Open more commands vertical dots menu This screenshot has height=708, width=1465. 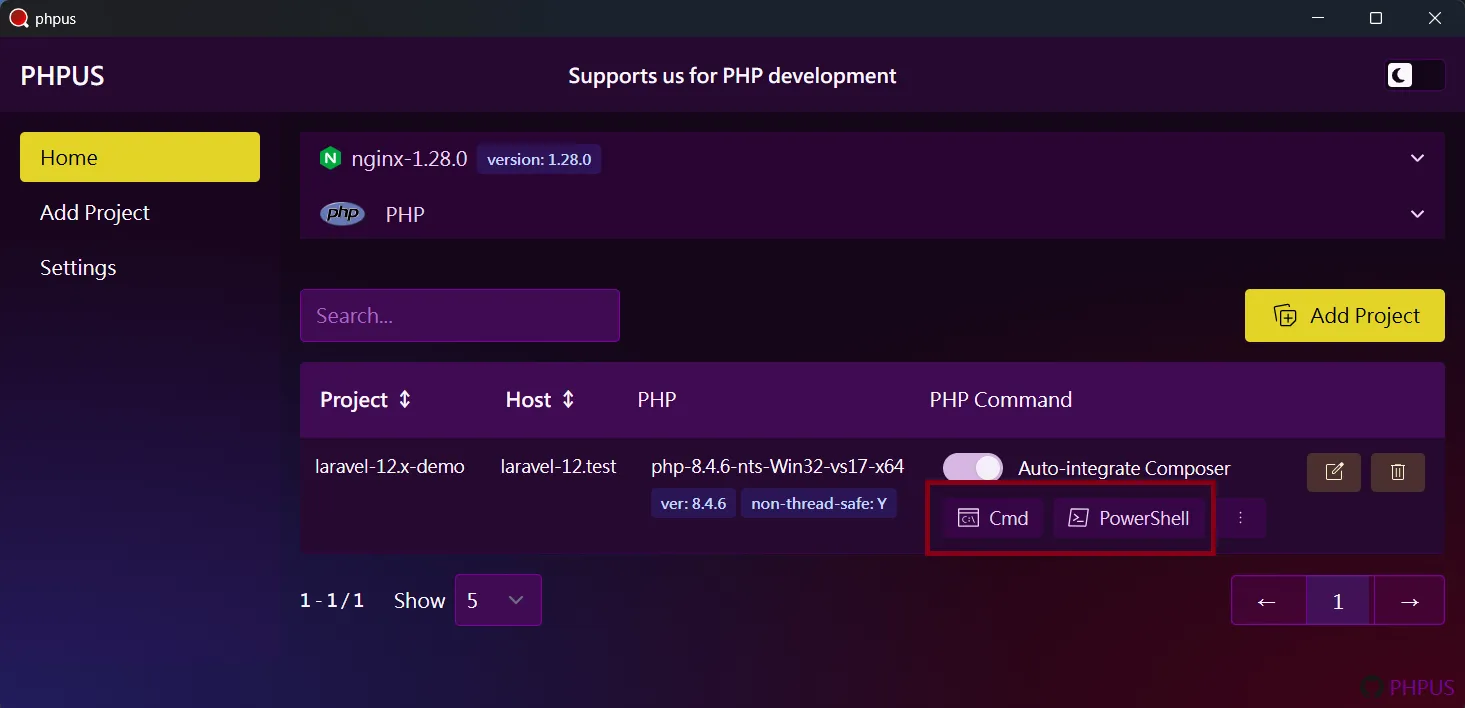pos(1240,518)
